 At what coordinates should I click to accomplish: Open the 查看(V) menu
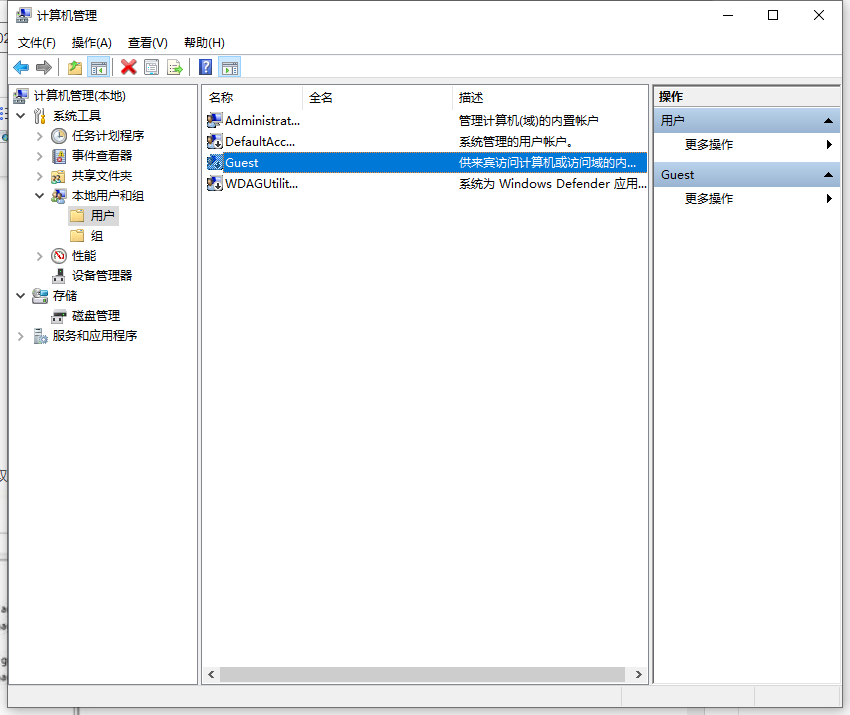[147, 43]
